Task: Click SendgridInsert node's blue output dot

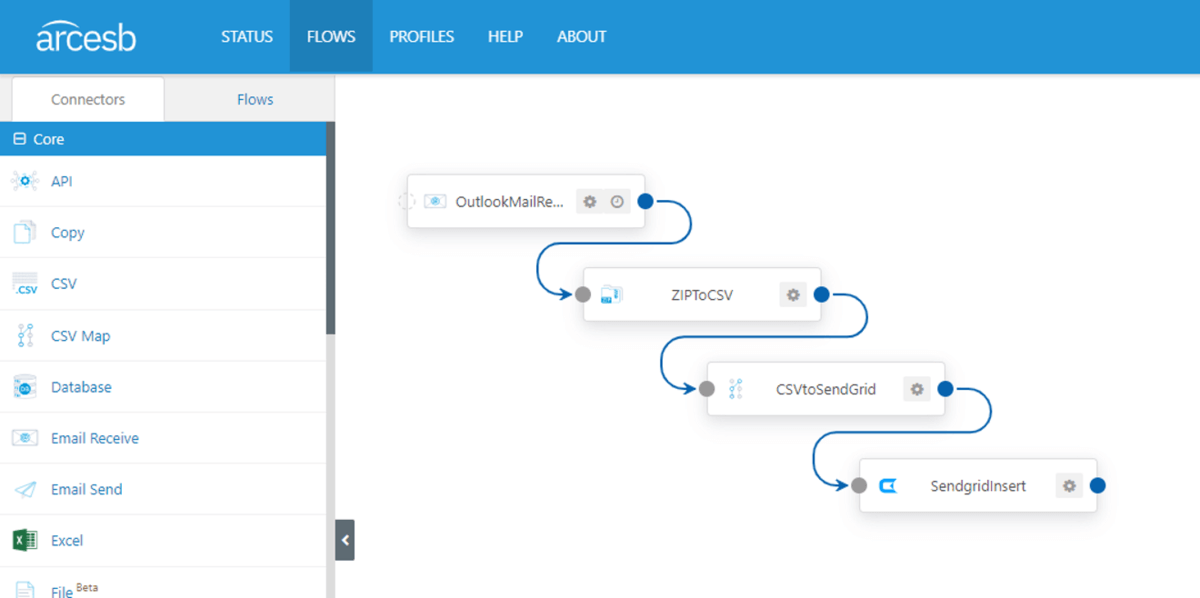Action: coord(1098,485)
